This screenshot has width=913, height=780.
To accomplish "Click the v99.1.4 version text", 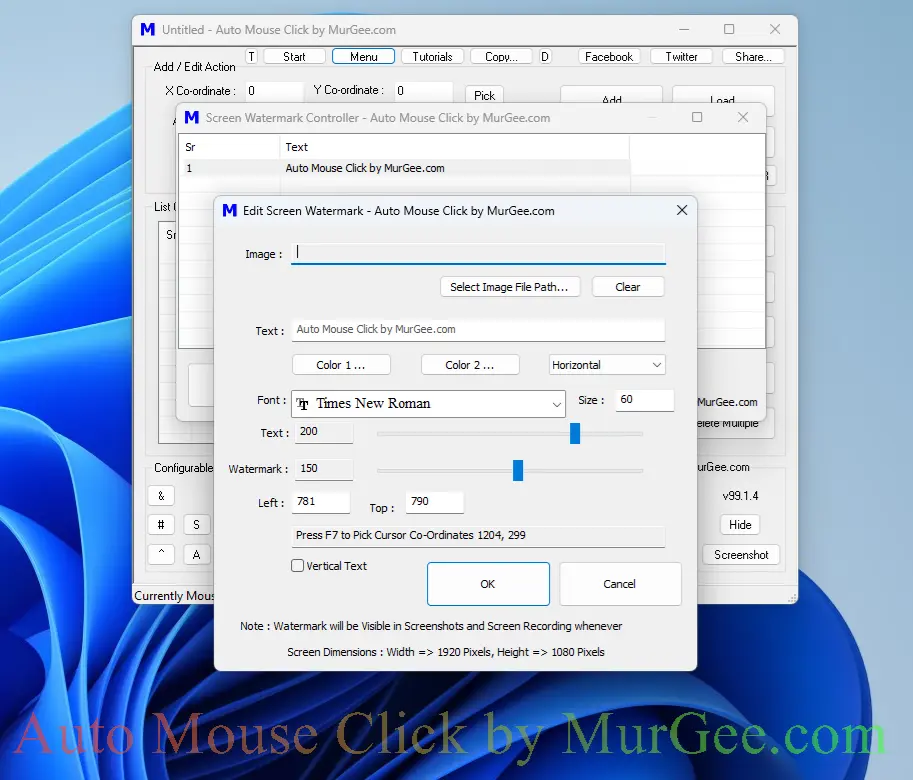I will (x=740, y=496).
